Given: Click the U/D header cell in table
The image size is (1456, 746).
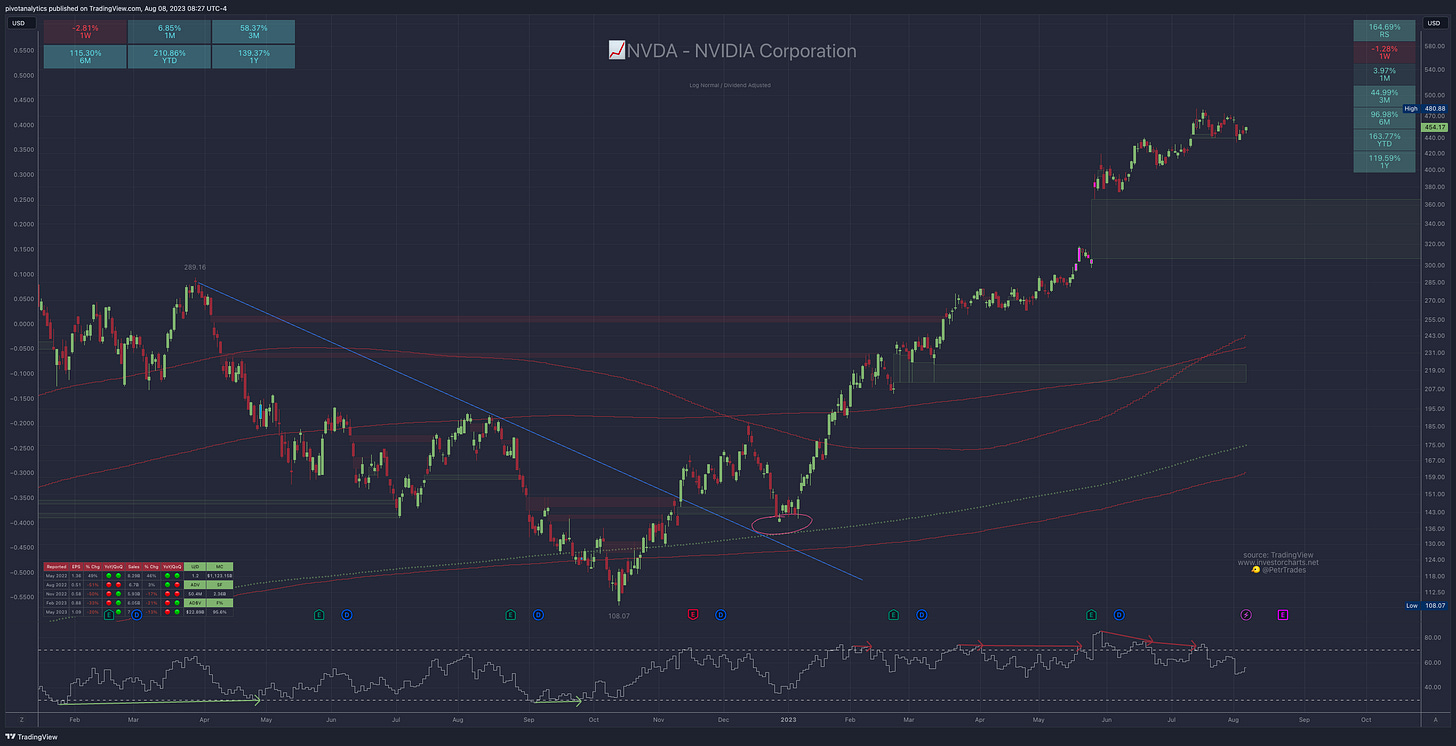Looking at the screenshot, I should click(x=195, y=567).
